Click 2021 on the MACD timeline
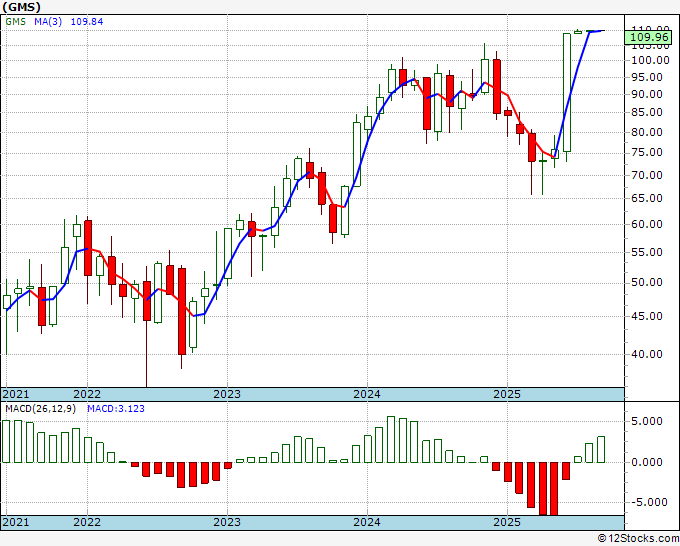The width and height of the screenshot is (680, 546). 16,522
